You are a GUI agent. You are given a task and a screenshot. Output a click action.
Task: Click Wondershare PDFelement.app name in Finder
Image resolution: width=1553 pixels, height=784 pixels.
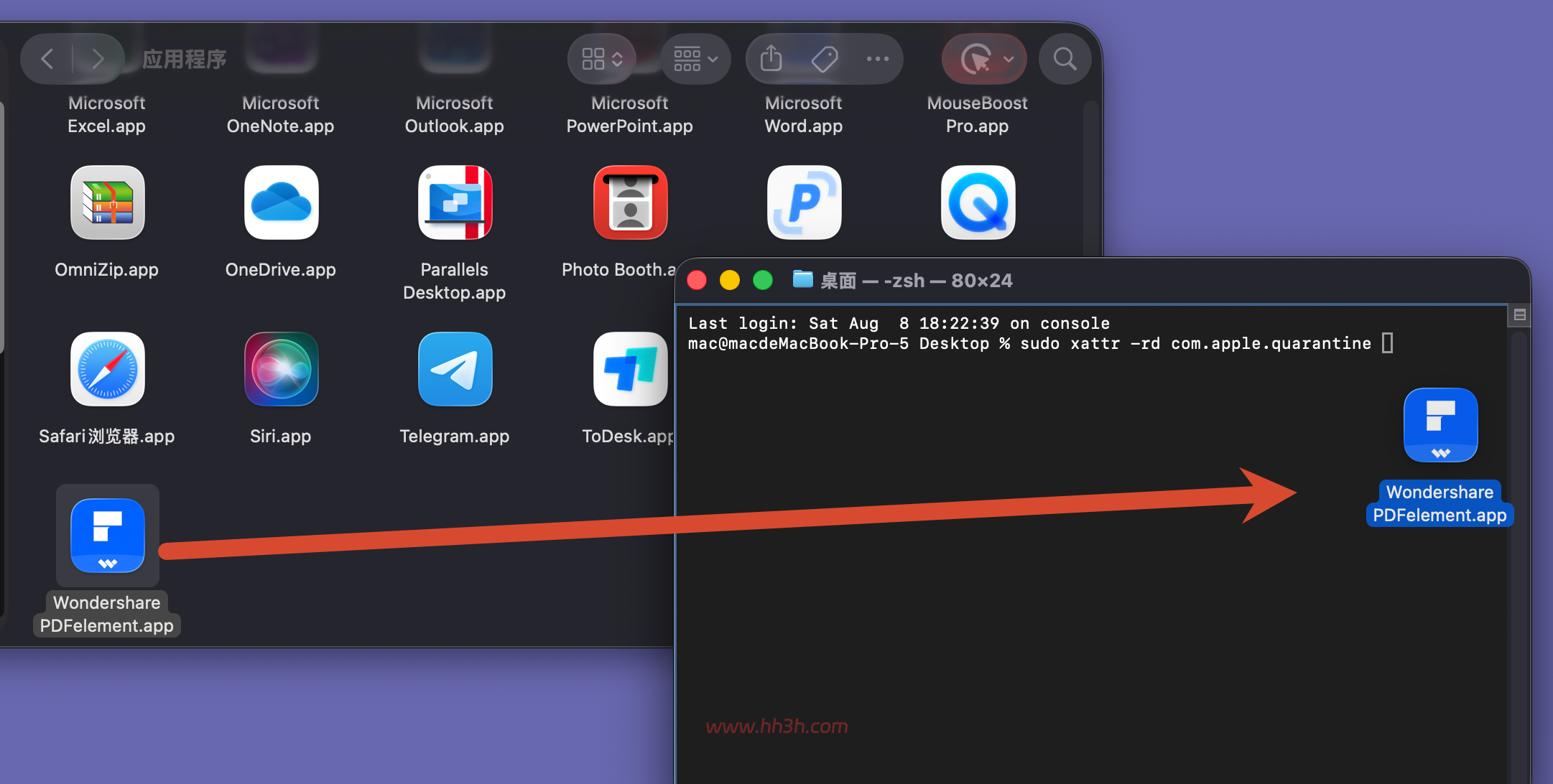[107, 615]
